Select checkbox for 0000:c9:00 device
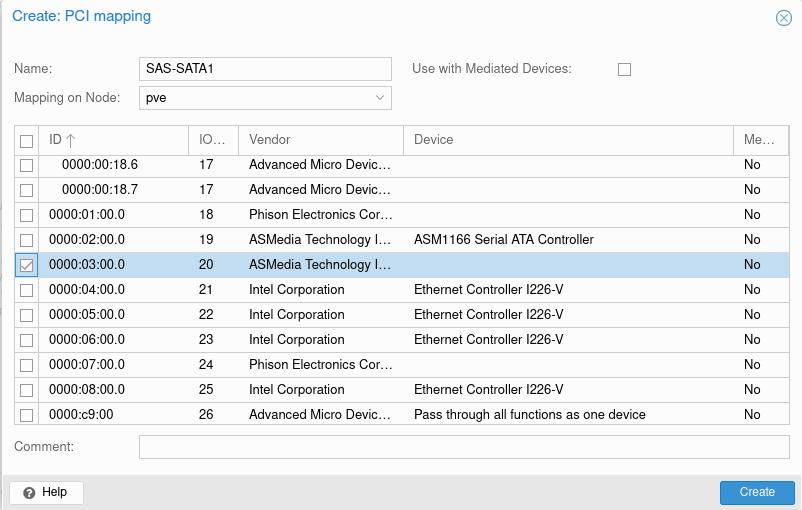 tap(27, 415)
